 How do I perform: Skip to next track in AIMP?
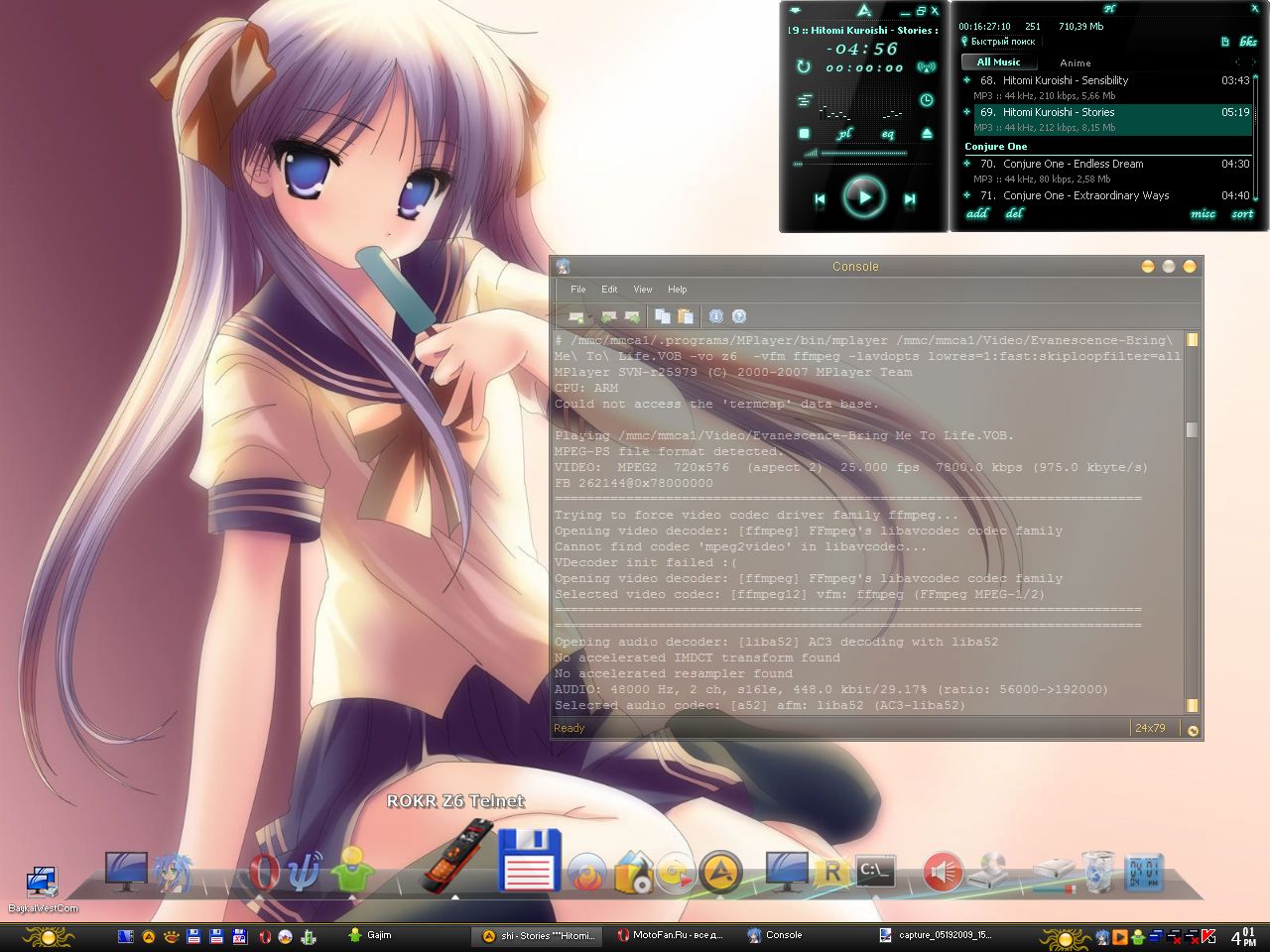pos(909,199)
